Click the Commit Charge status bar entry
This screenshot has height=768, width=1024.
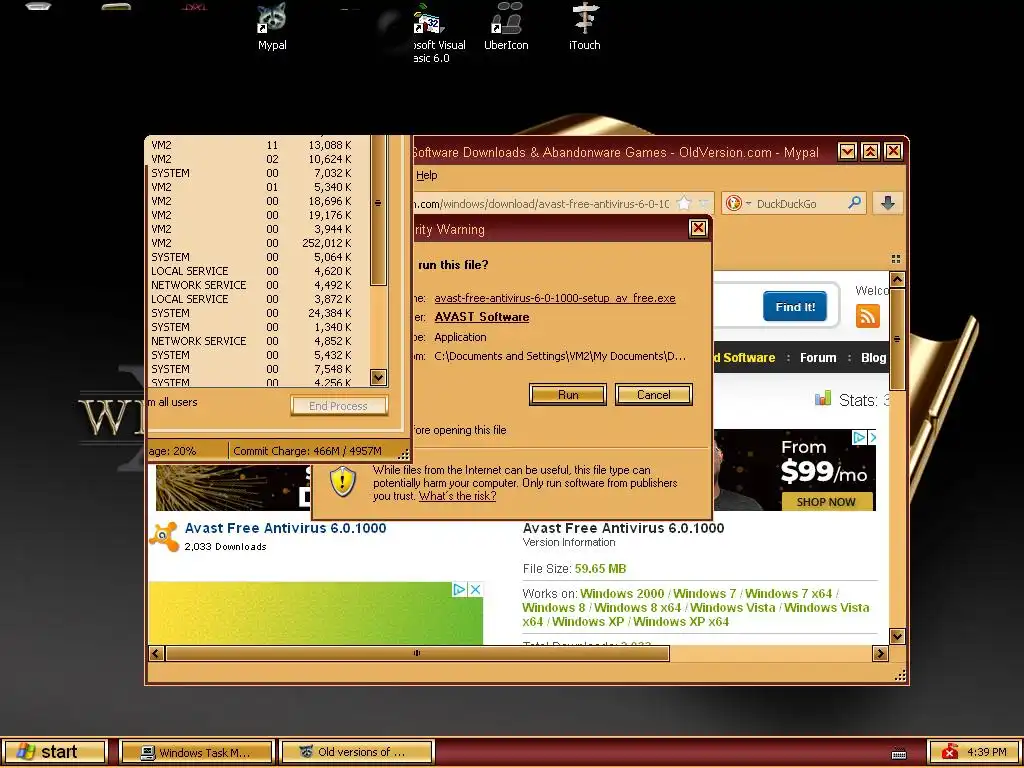308,451
